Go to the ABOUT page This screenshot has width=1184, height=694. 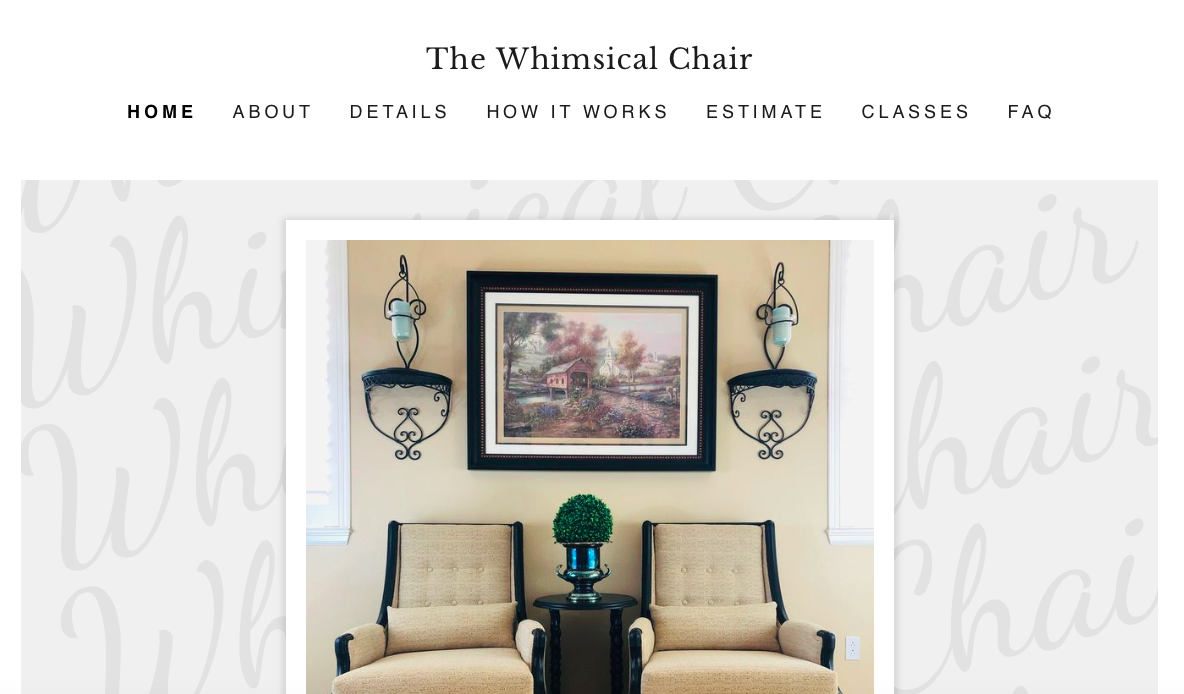click(x=272, y=112)
